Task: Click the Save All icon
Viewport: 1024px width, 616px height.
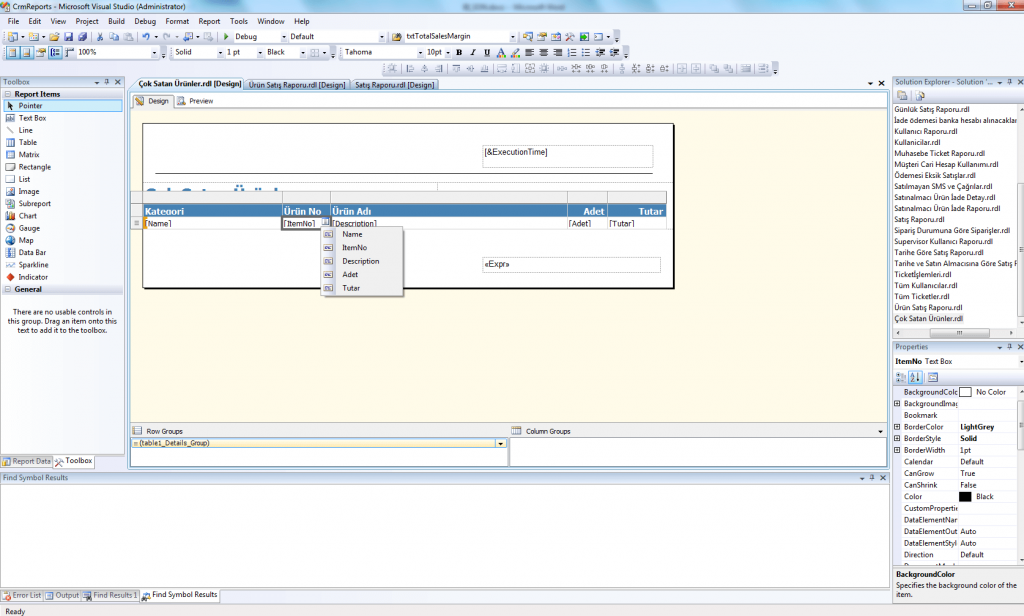Action: (x=82, y=37)
